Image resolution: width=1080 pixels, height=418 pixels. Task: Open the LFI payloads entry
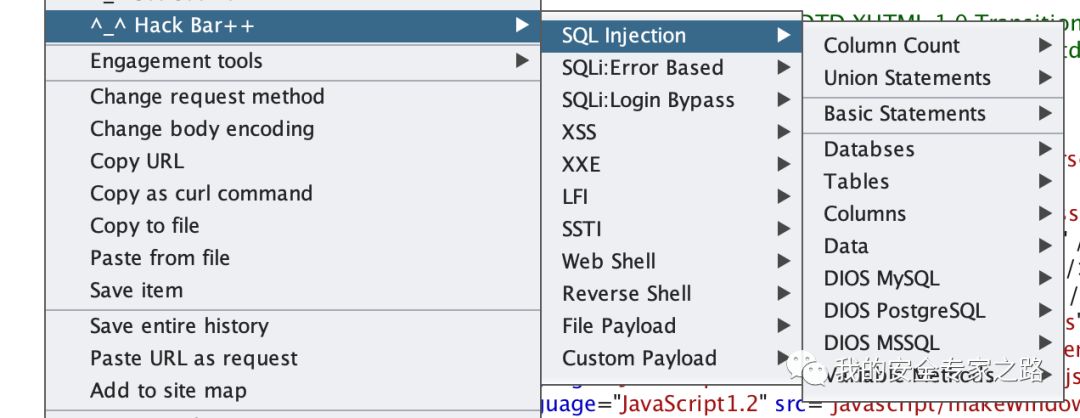point(672,196)
